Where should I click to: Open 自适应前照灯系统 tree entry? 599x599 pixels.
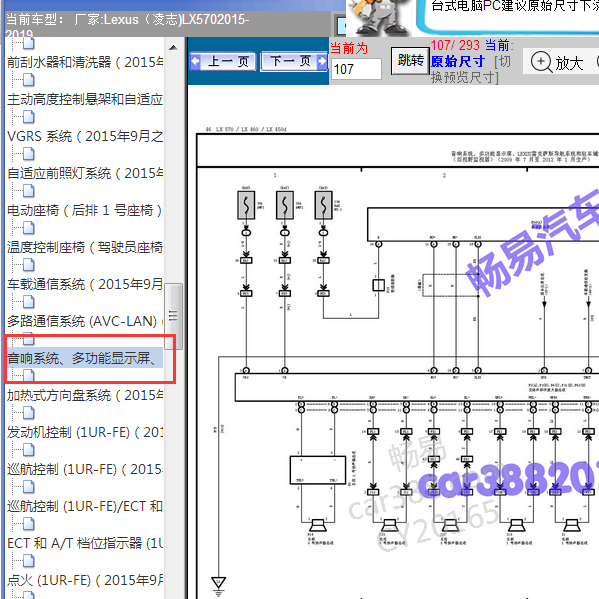85,173
